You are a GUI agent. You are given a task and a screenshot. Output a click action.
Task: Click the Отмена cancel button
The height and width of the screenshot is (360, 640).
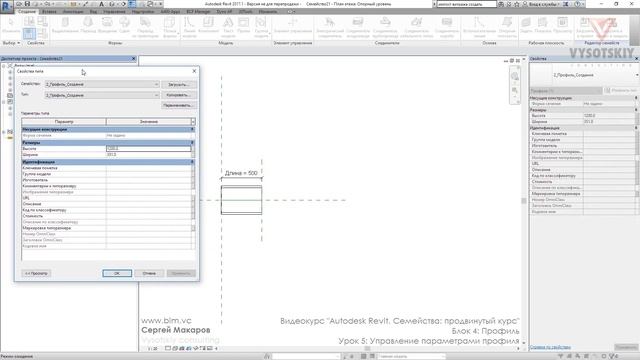(x=149, y=273)
